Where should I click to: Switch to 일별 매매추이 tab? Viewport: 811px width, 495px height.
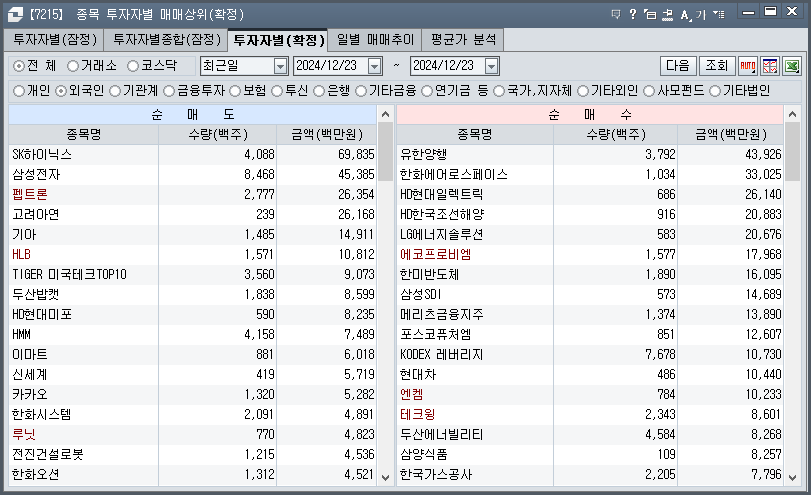point(375,40)
